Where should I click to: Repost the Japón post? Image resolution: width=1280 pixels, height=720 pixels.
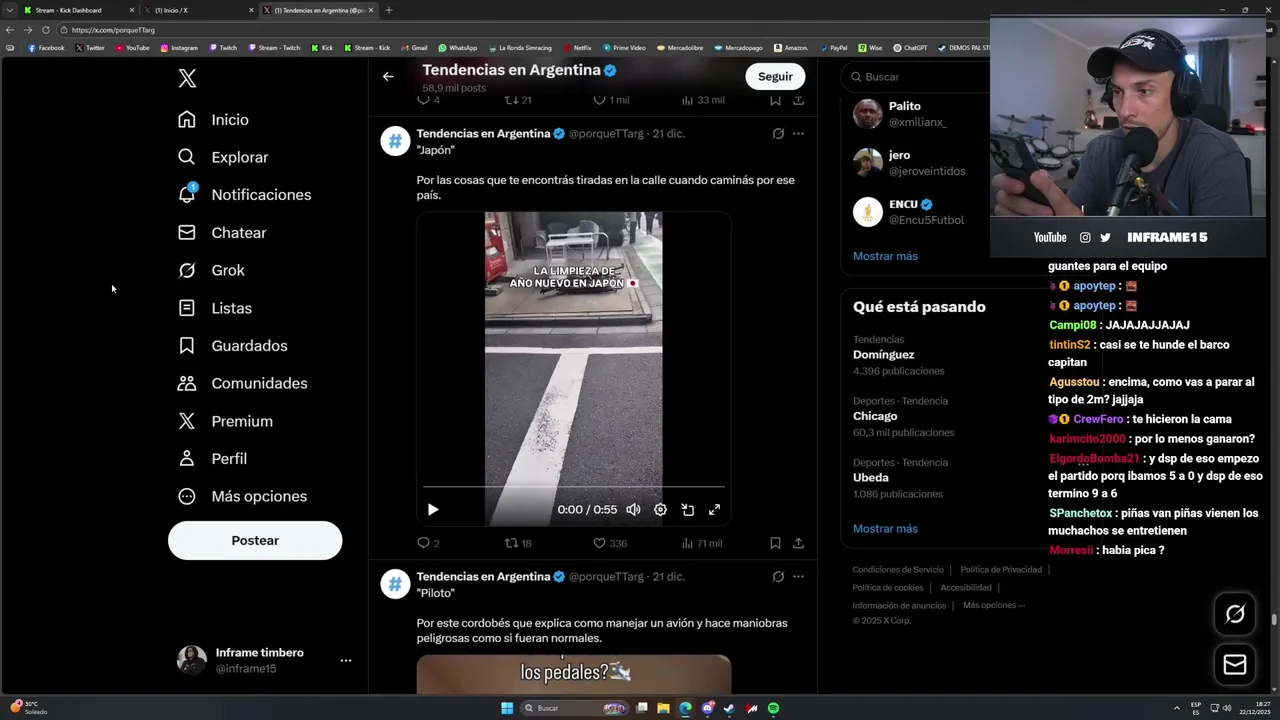[518, 543]
